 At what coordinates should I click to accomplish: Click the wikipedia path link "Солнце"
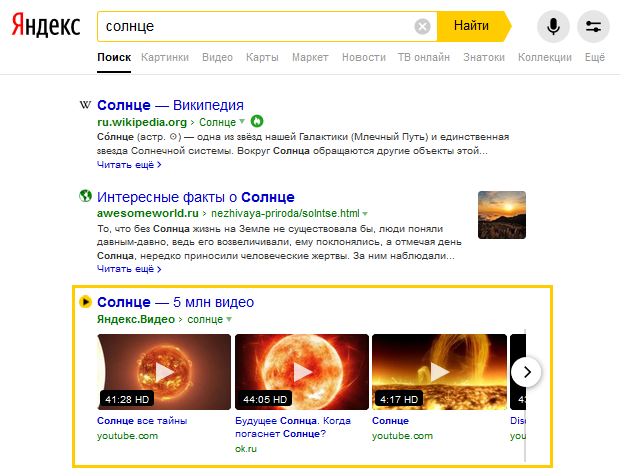pos(217,122)
